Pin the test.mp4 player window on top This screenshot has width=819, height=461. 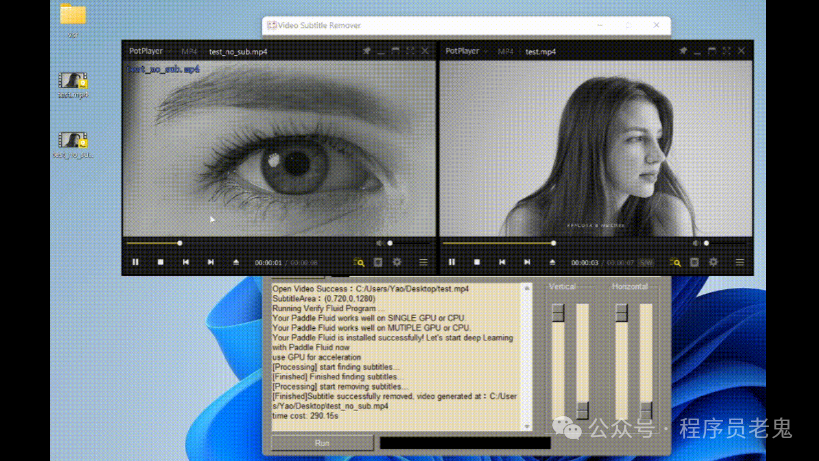(683, 51)
